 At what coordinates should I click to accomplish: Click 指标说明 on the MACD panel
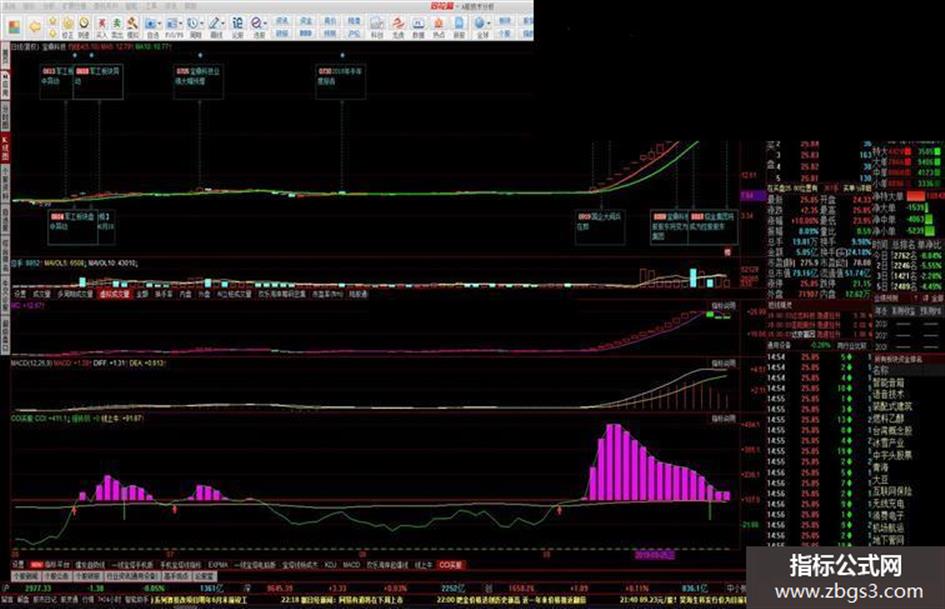click(724, 364)
